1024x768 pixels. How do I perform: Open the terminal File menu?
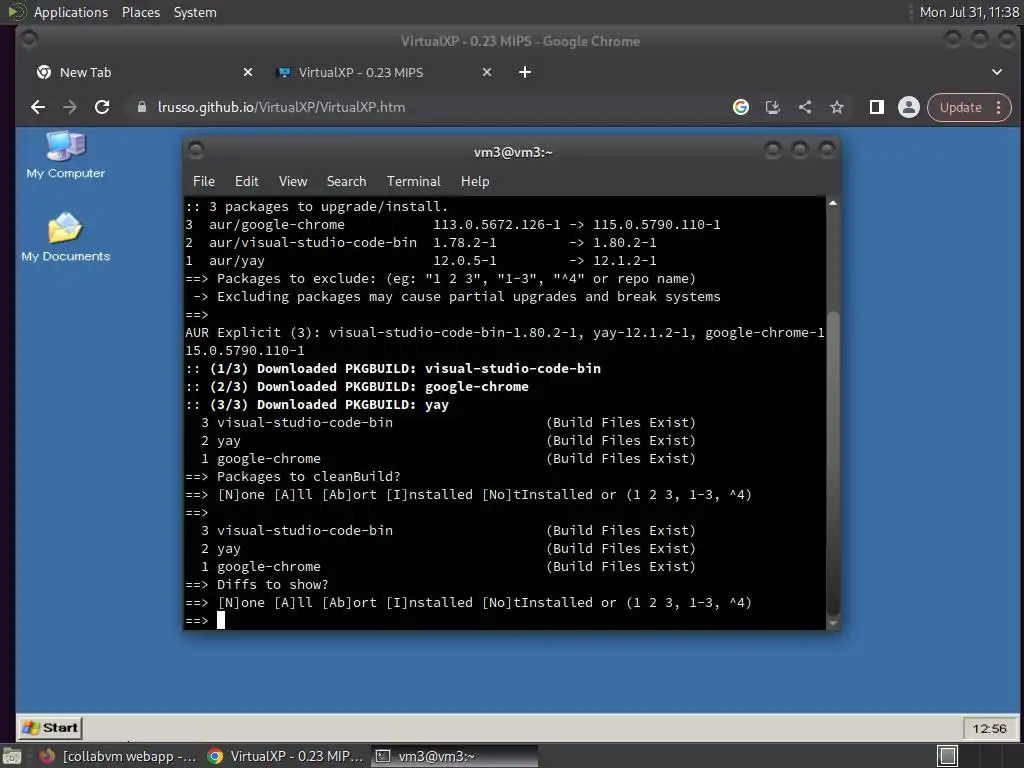coord(204,182)
